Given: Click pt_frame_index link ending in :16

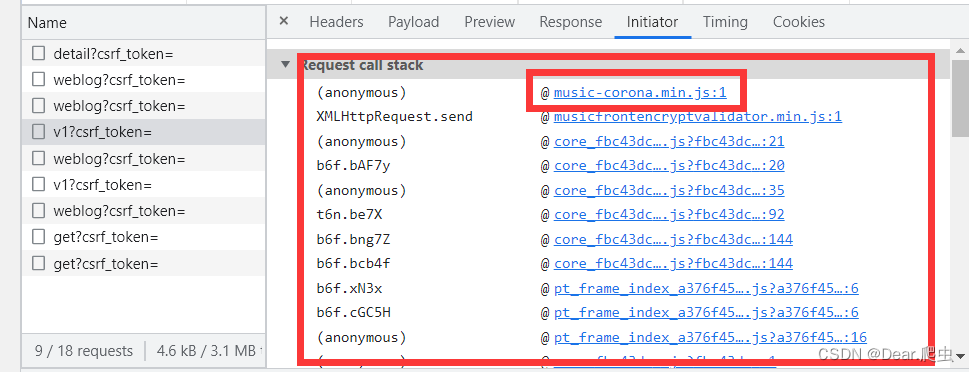Looking at the screenshot, I should pos(710,337).
